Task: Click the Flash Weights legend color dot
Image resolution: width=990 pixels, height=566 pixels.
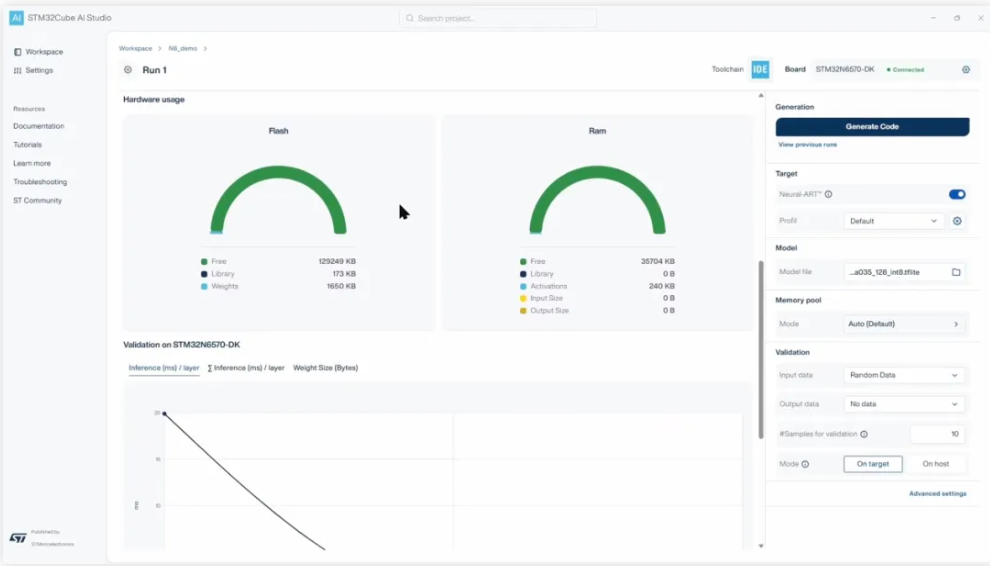Action: [x=204, y=286]
